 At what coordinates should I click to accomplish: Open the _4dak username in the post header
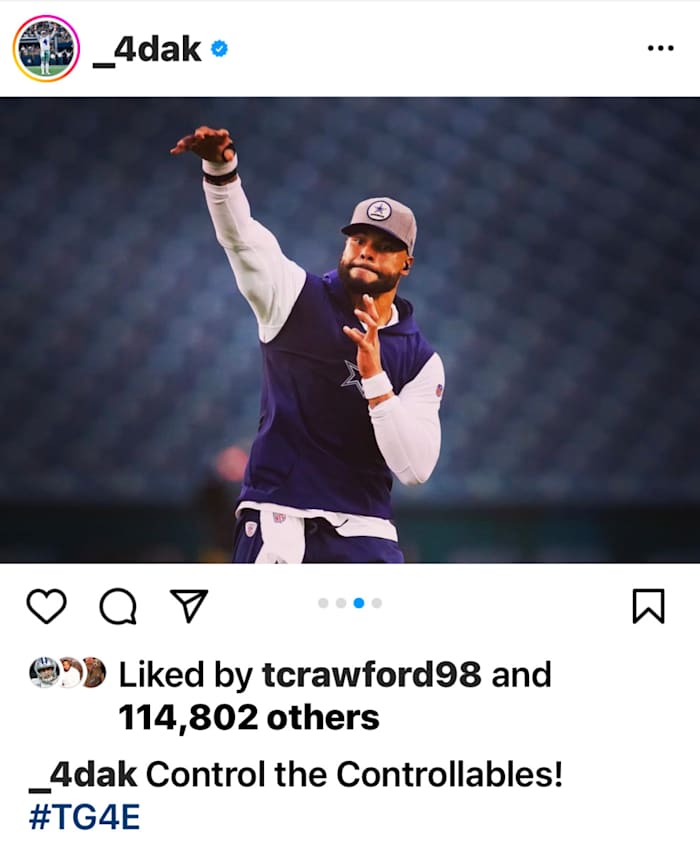[x=146, y=48]
